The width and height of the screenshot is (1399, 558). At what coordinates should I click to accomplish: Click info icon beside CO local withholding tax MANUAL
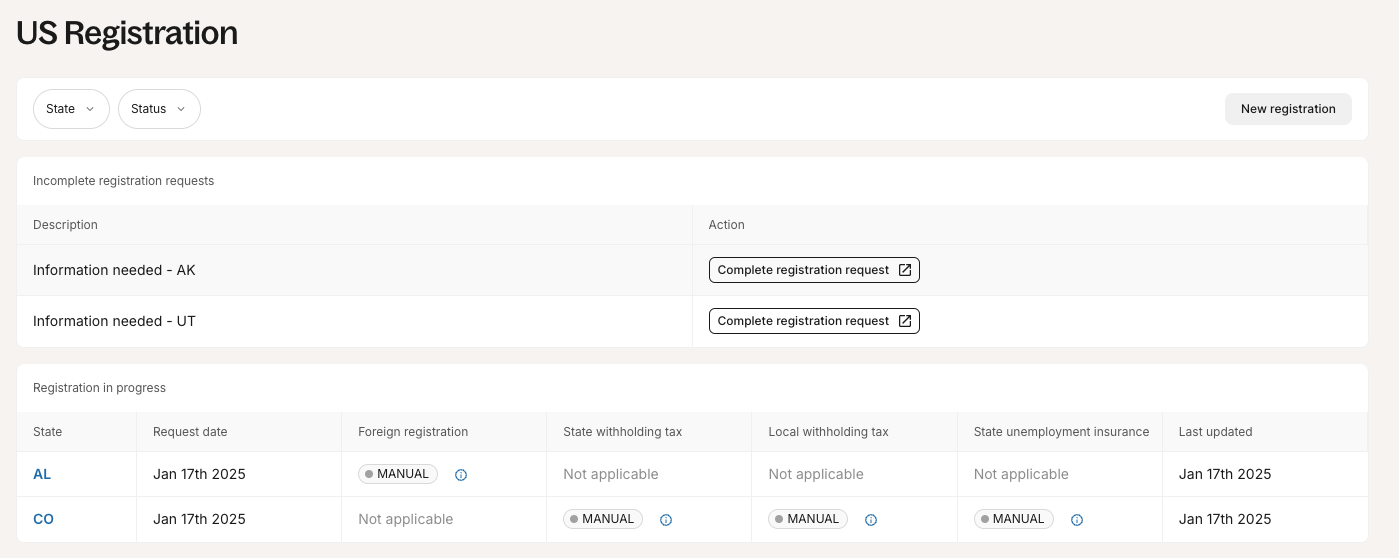[x=871, y=520]
